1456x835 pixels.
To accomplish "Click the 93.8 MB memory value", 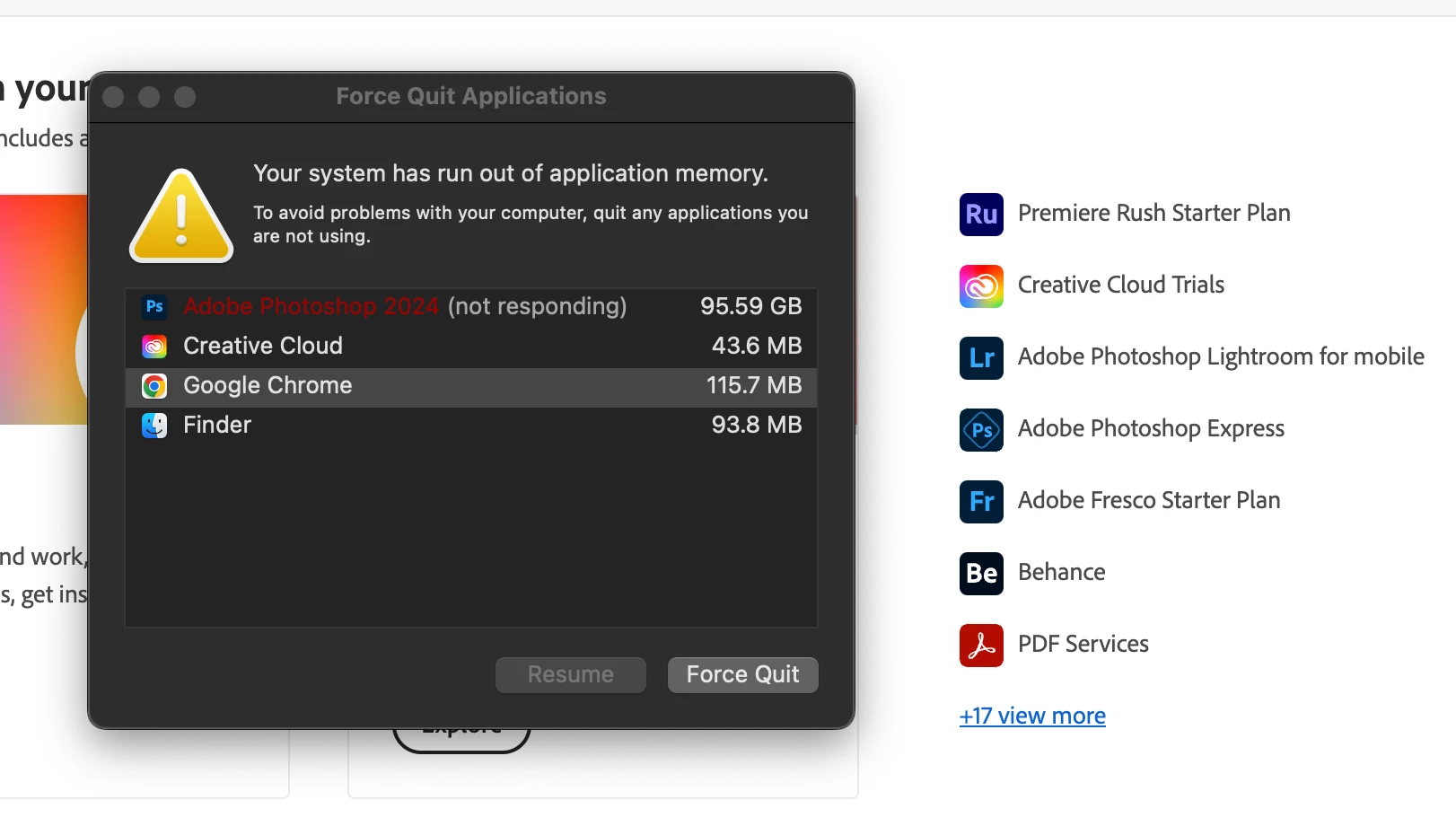I will (757, 425).
